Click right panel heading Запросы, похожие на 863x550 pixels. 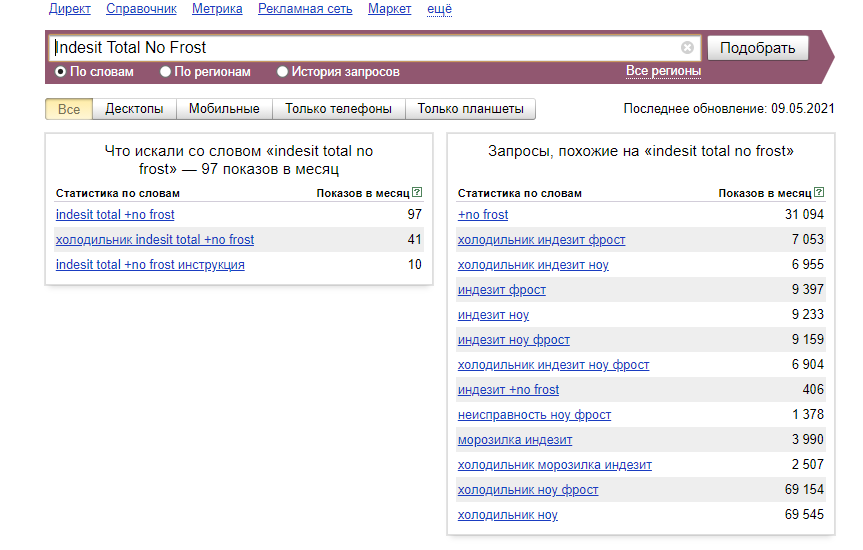[641, 151]
